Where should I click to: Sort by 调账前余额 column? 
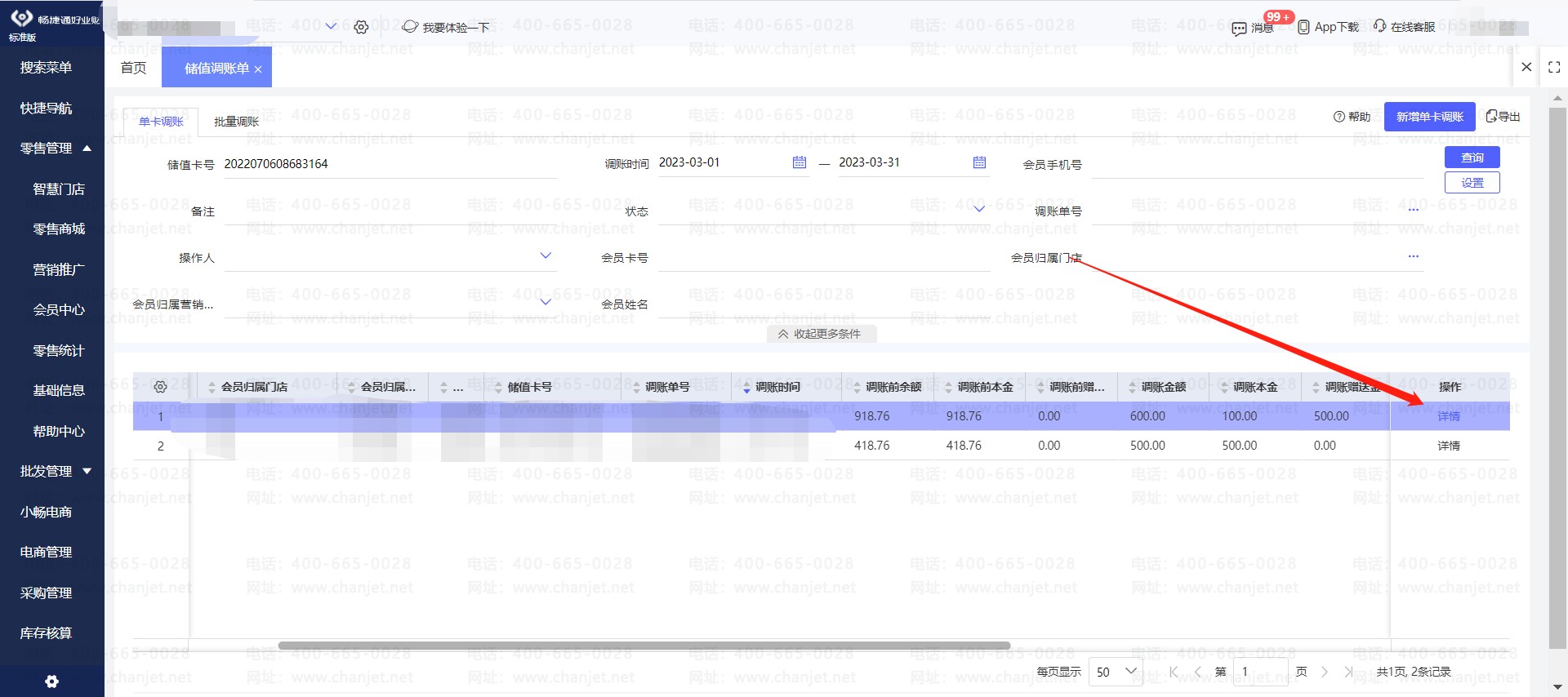tap(857, 388)
